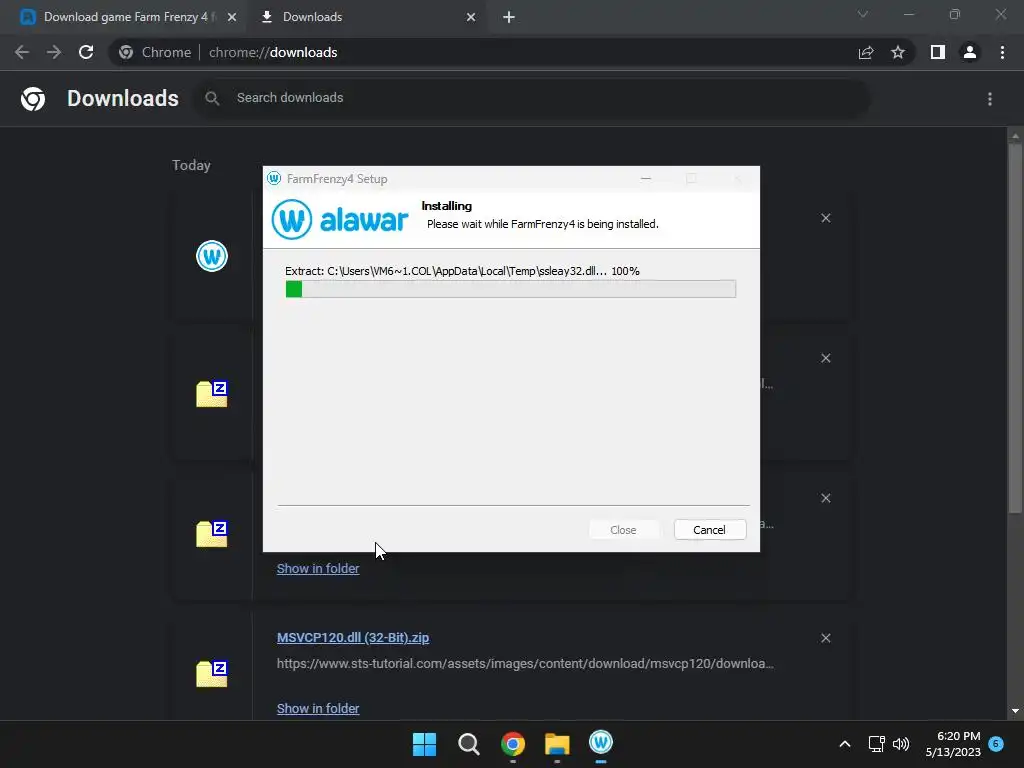This screenshot has height=768, width=1024.
Task: Open the notification center badge
Action: 996,744
